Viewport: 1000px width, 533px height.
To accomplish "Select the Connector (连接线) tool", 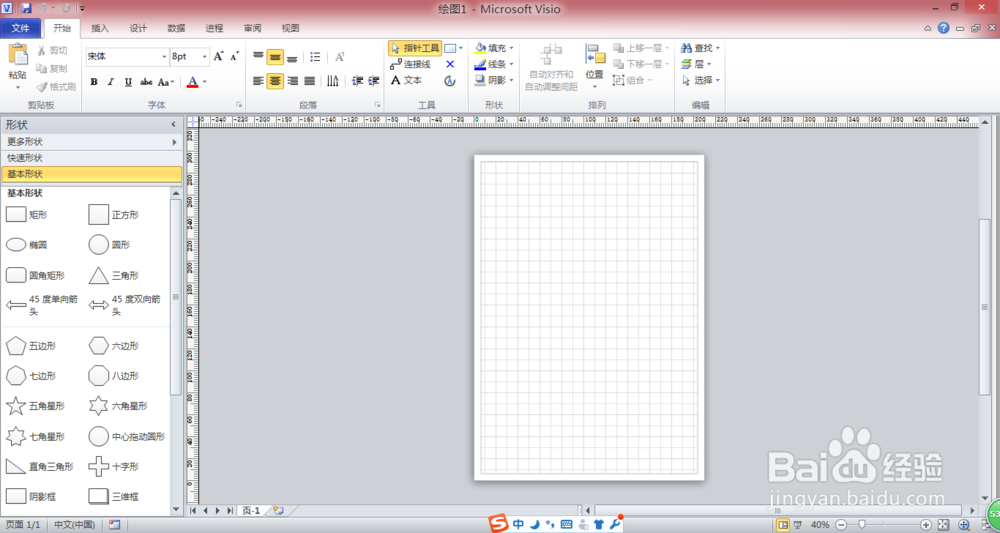I will (x=411, y=64).
